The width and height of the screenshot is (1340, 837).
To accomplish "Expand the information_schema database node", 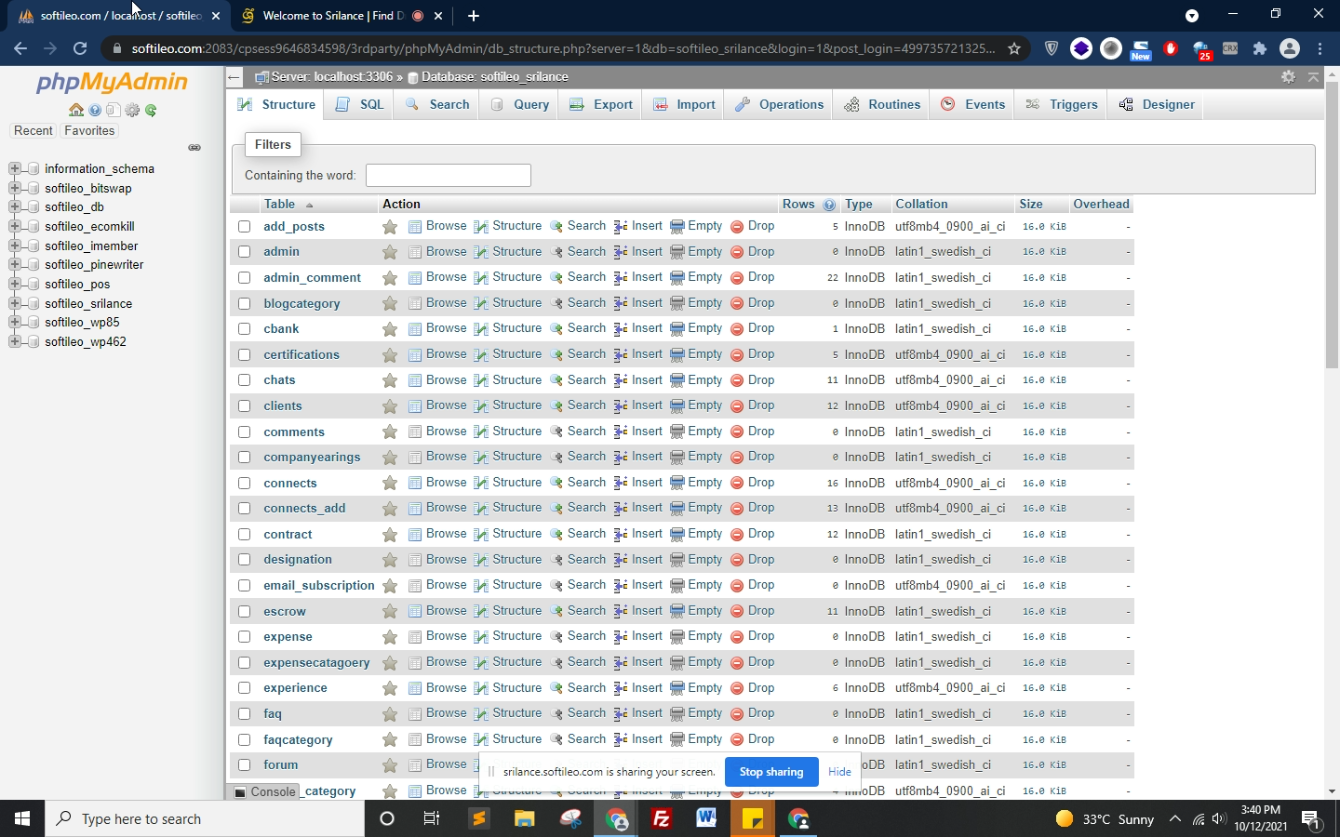I will click(x=15, y=169).
